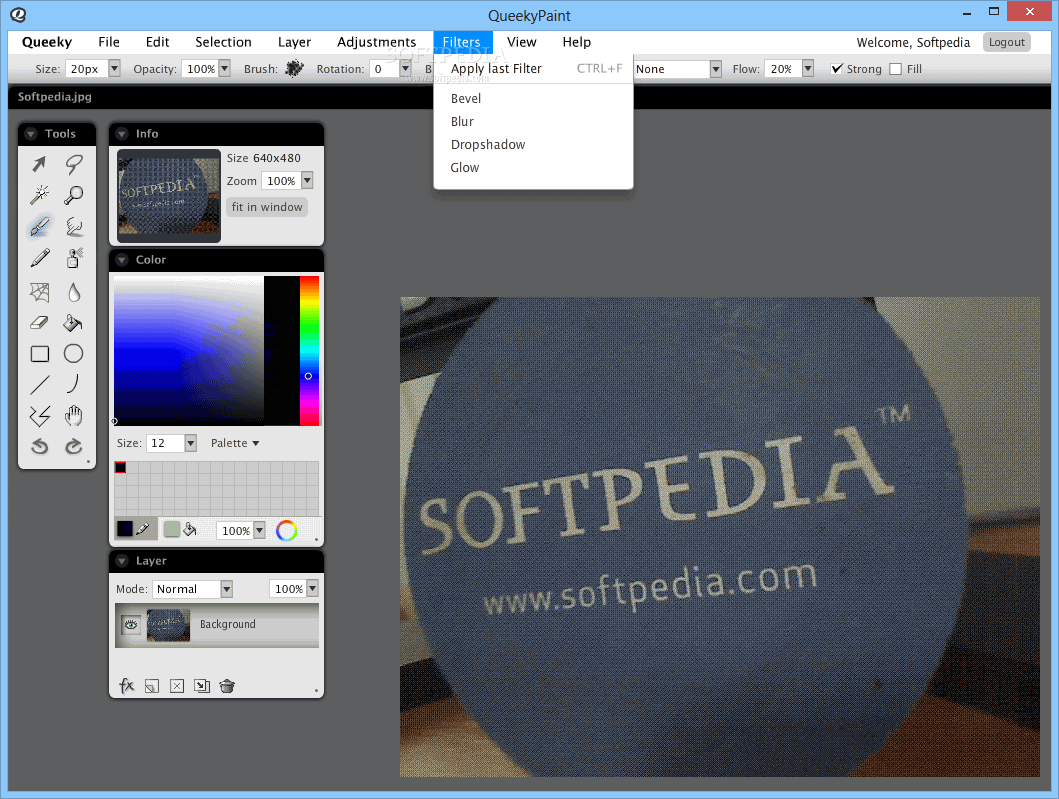Image resolution: width=1059 pixels, height=799 pixels.
Task: Open layer effects fx button
Action: pyautogui.click(x=126, y=686)
